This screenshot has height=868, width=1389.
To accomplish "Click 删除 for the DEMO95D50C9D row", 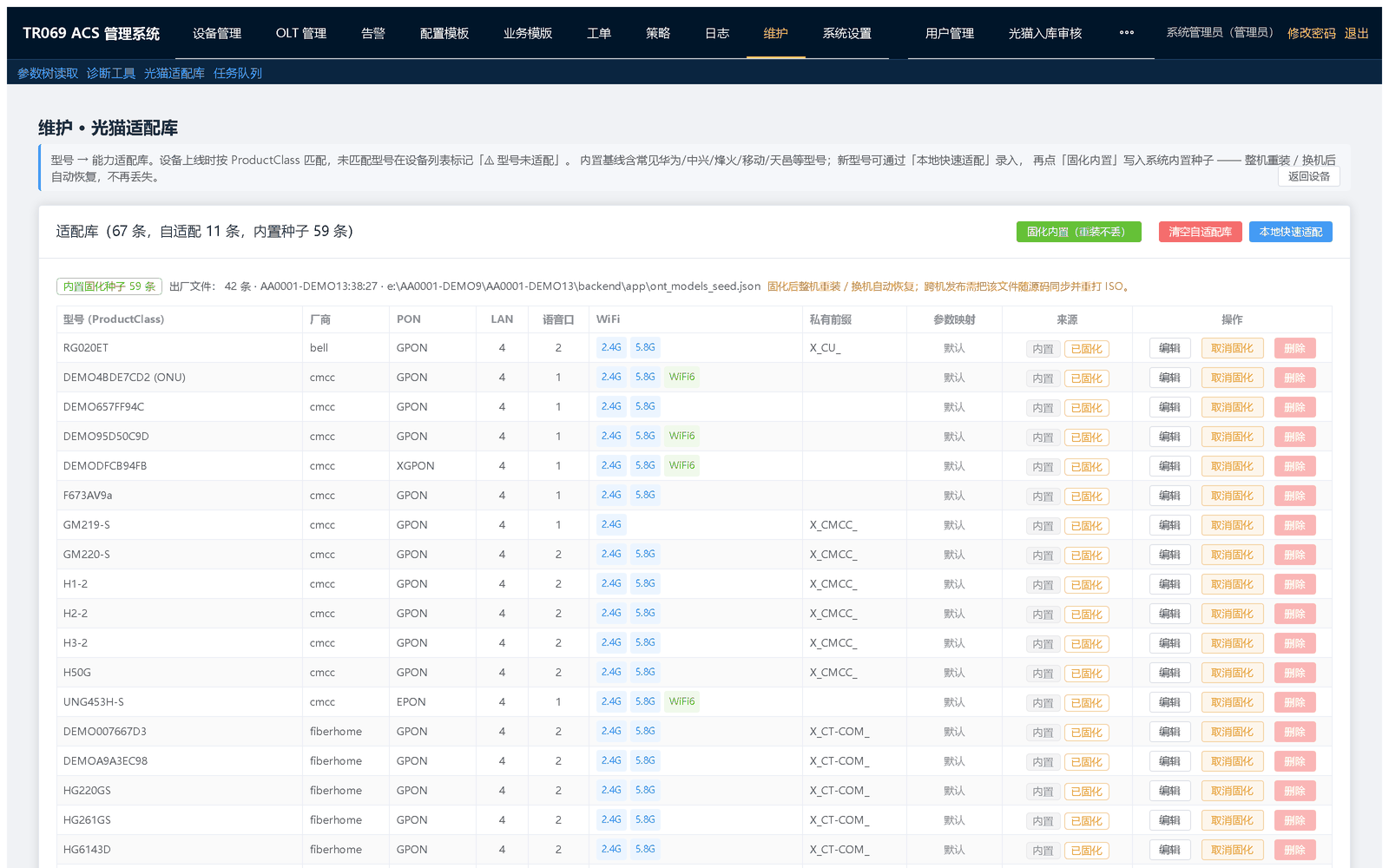I will tap(1295, 437).
